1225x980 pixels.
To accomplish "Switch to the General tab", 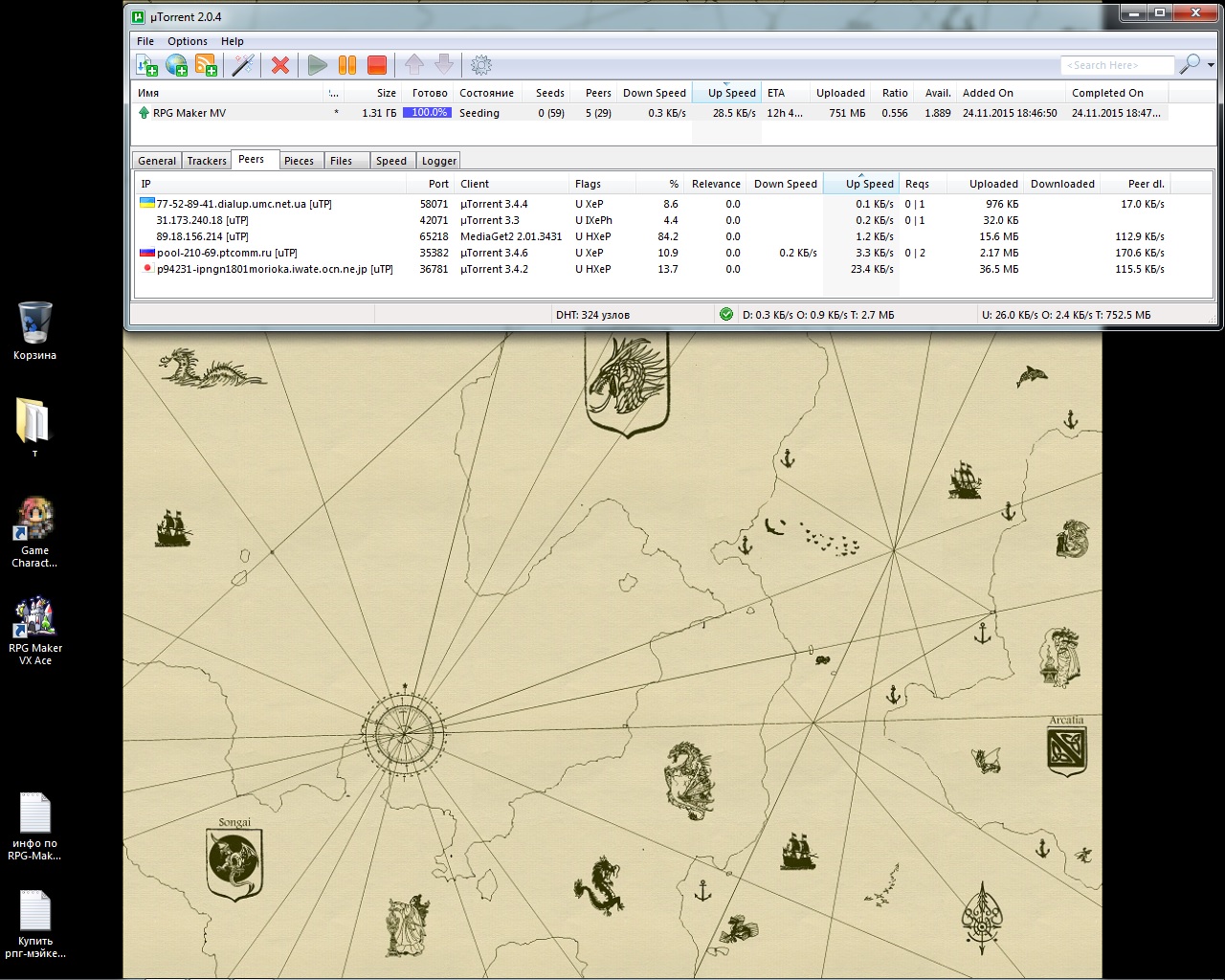I will point(157,161).
